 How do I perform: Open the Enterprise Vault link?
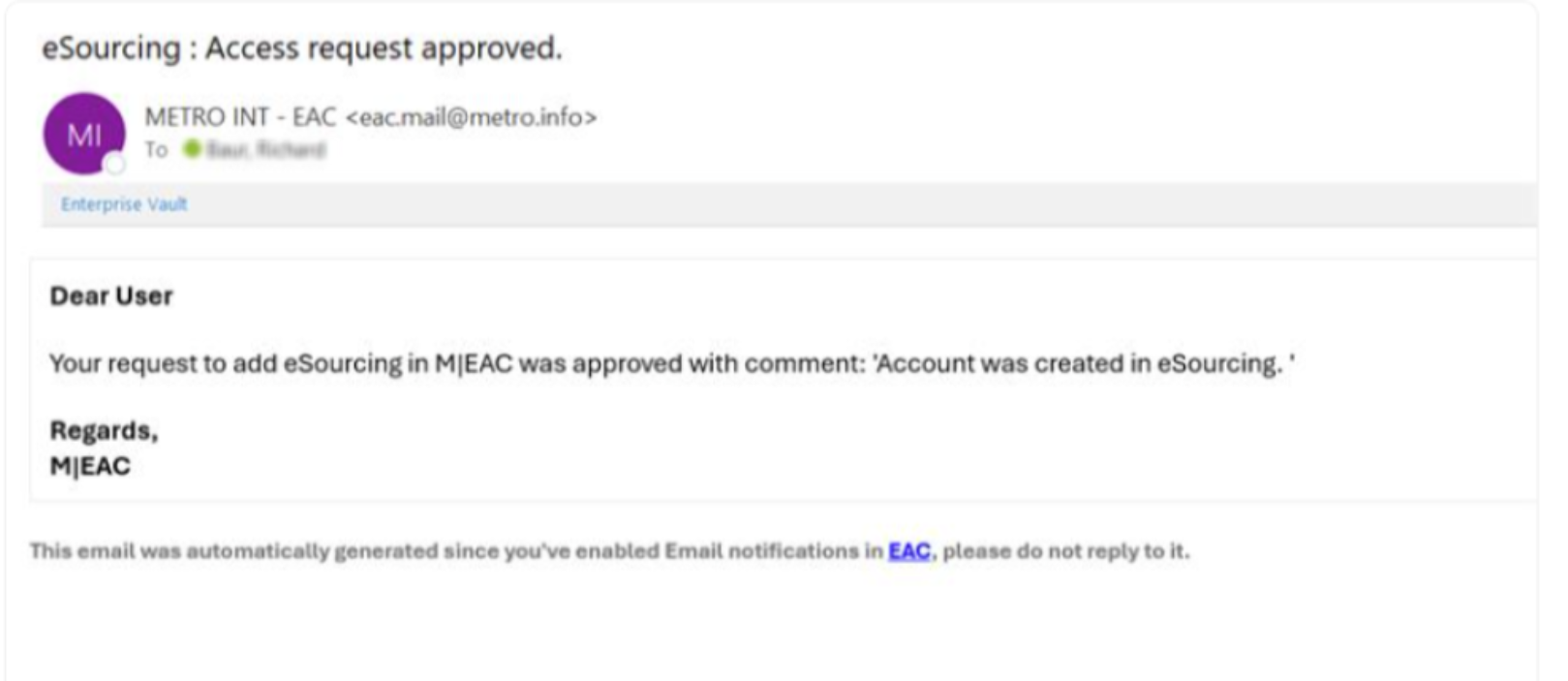tap(124, 204)
